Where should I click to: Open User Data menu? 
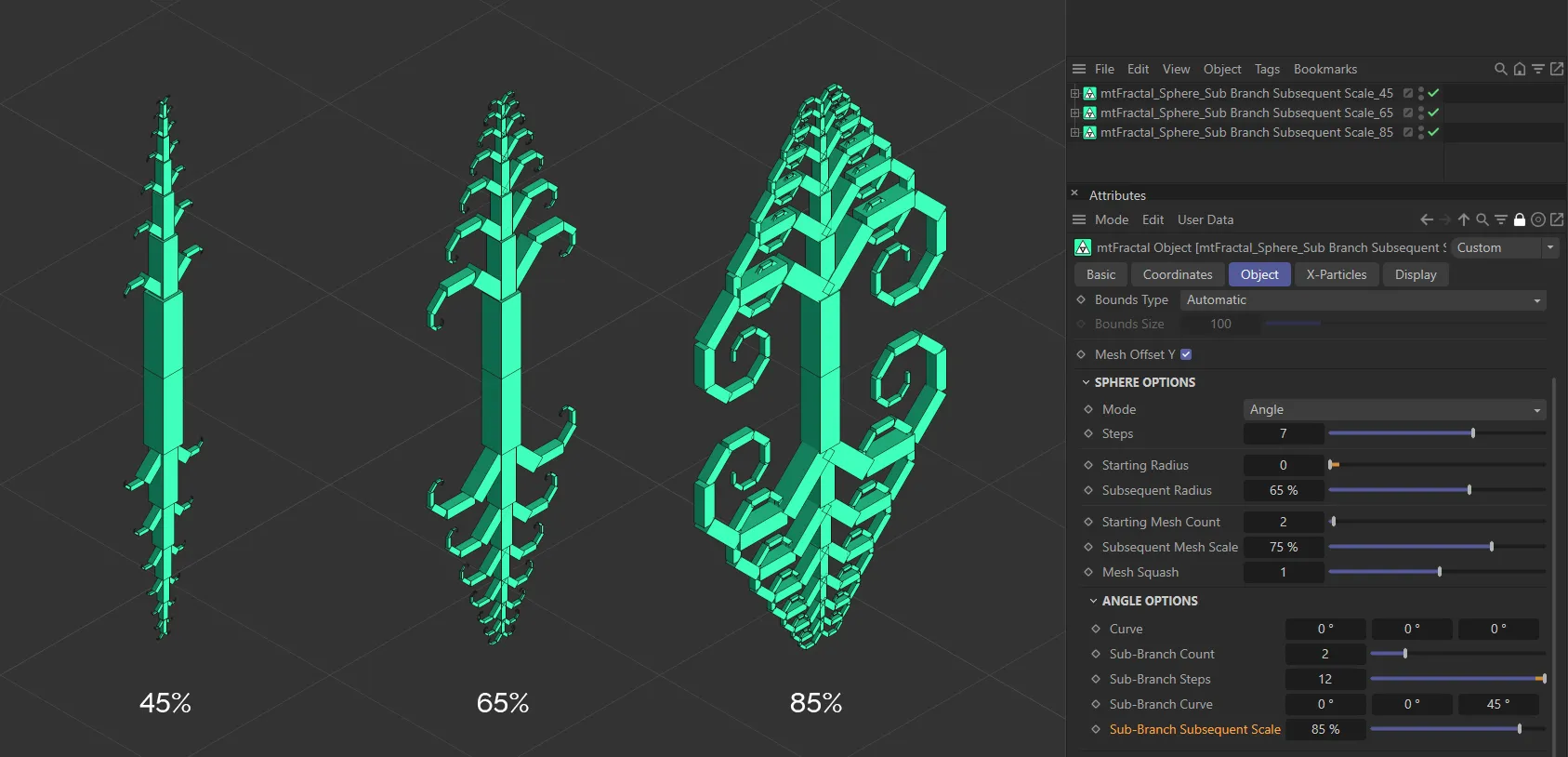1206,219
